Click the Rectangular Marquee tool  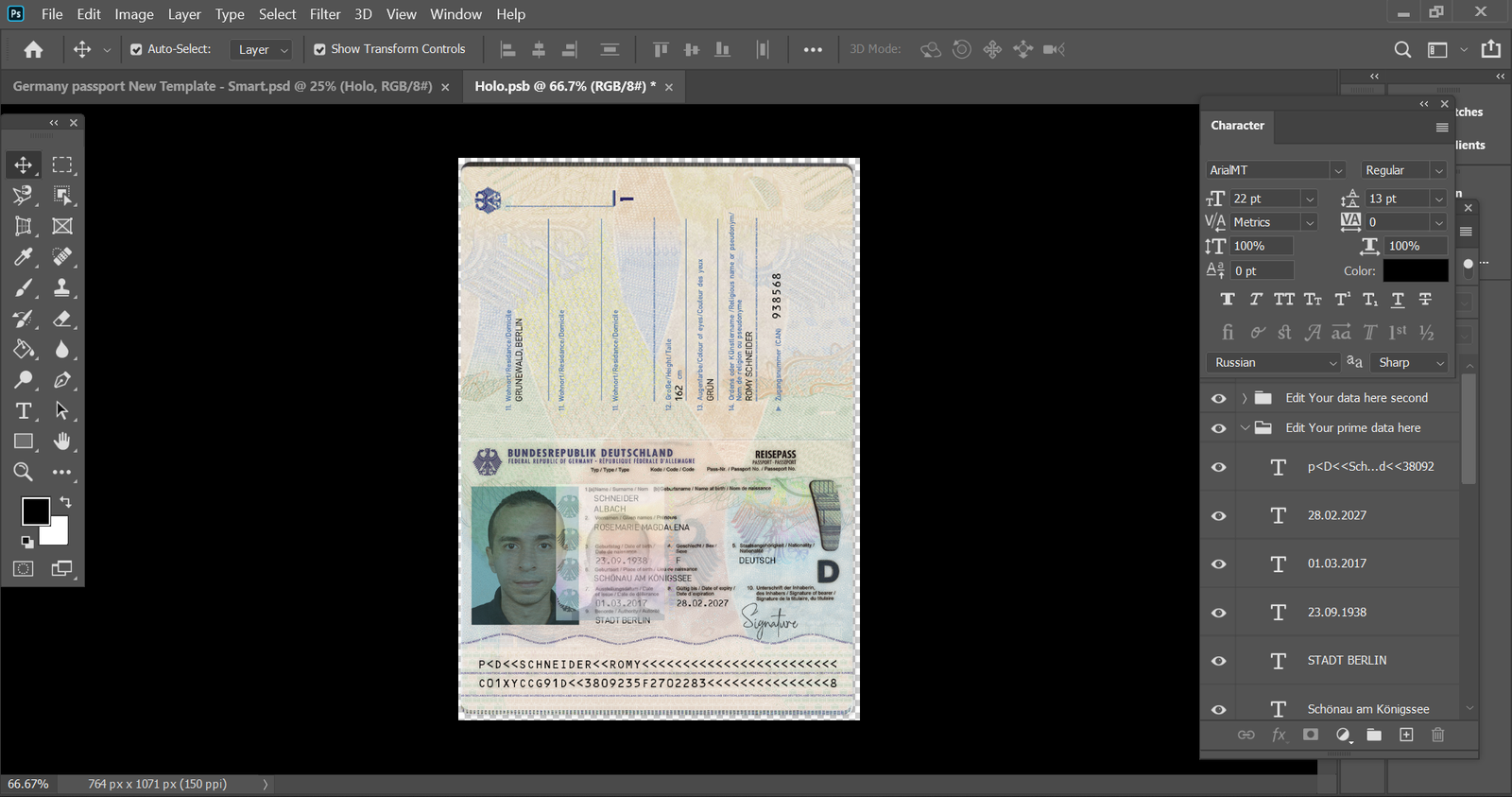click(62, 165)
